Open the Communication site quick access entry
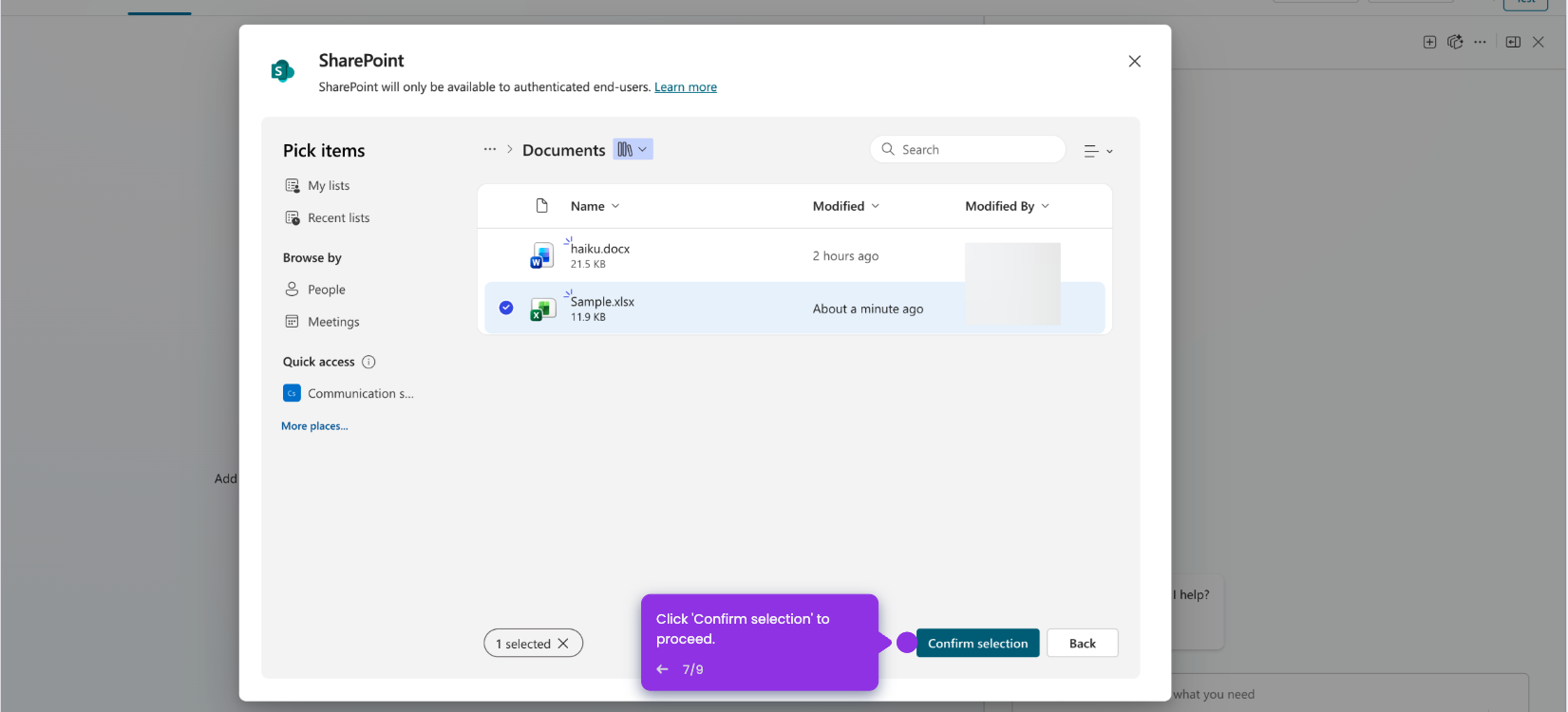The height and width of the screenshot is (712, 1568). coord(349,393)
